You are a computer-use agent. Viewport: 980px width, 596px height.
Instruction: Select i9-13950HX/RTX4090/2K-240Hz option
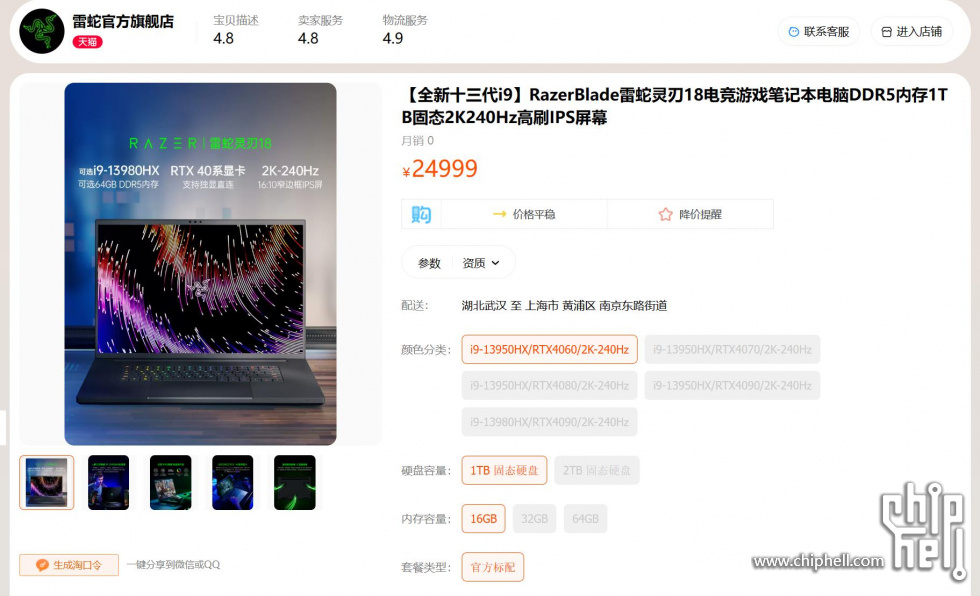[732, 385]
